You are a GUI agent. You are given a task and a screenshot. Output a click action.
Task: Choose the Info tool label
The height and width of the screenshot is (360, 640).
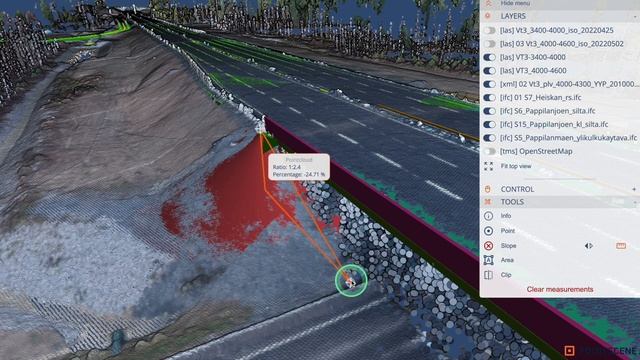point(506,216)
